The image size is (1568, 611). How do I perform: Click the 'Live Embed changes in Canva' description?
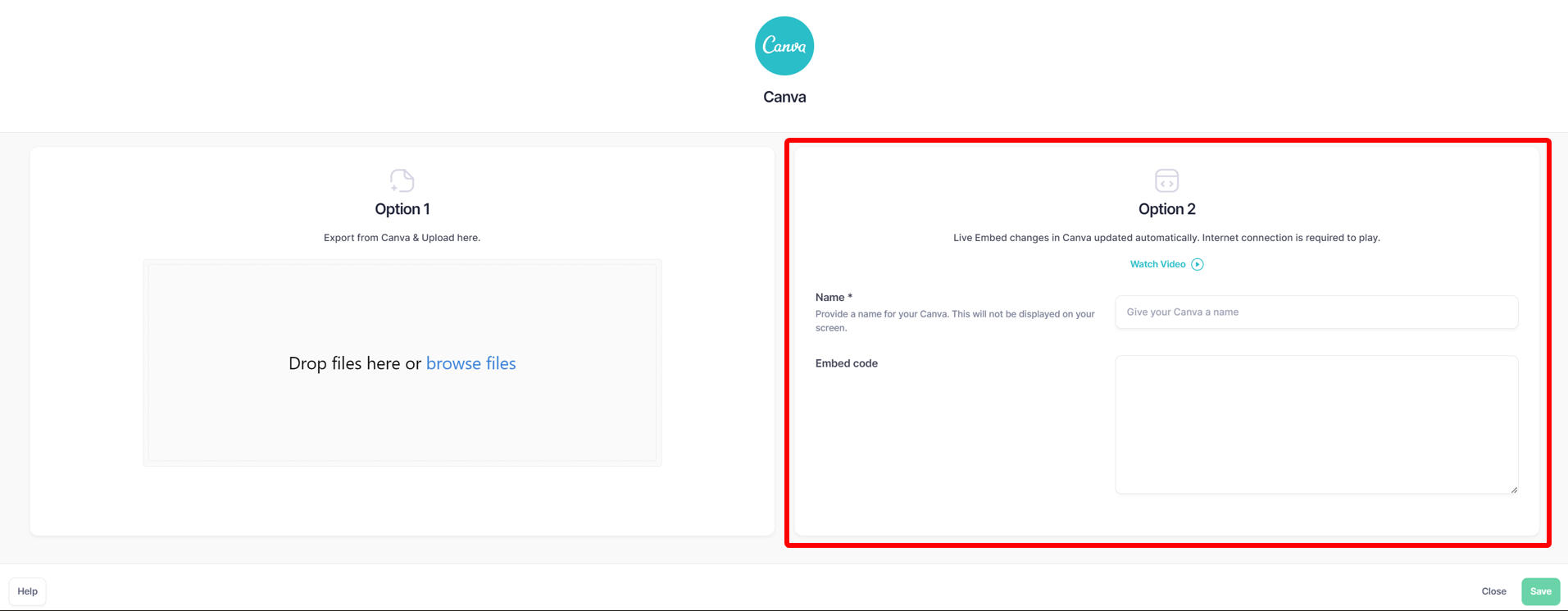click(x=1166, y=238)
